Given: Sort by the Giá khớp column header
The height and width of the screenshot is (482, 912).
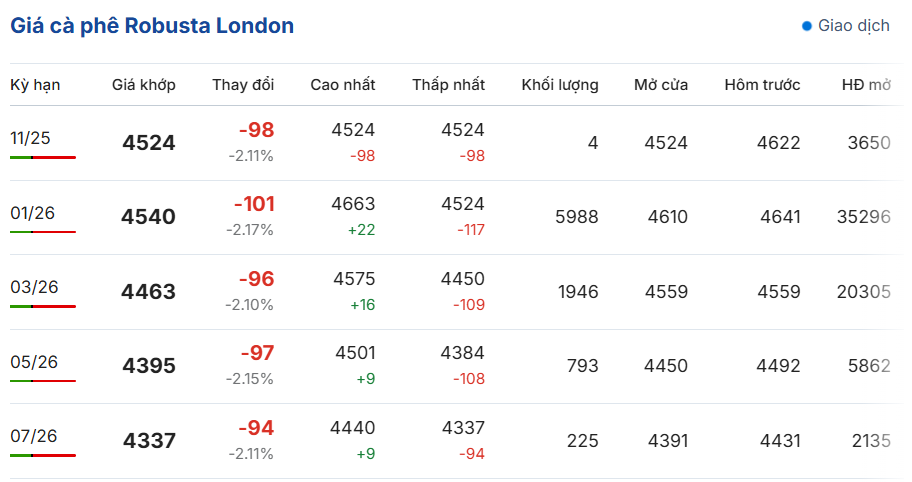Looking at the screenshot, I should (143, 85).
